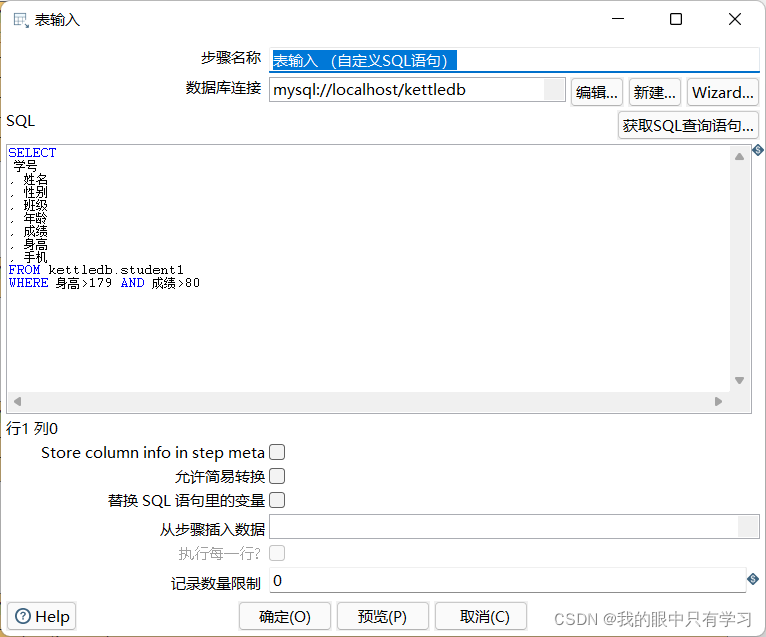The height and width of the screenshot is (637, 766).
Task: Click the 新建... connection button
Action: click(x=655, y=92)
